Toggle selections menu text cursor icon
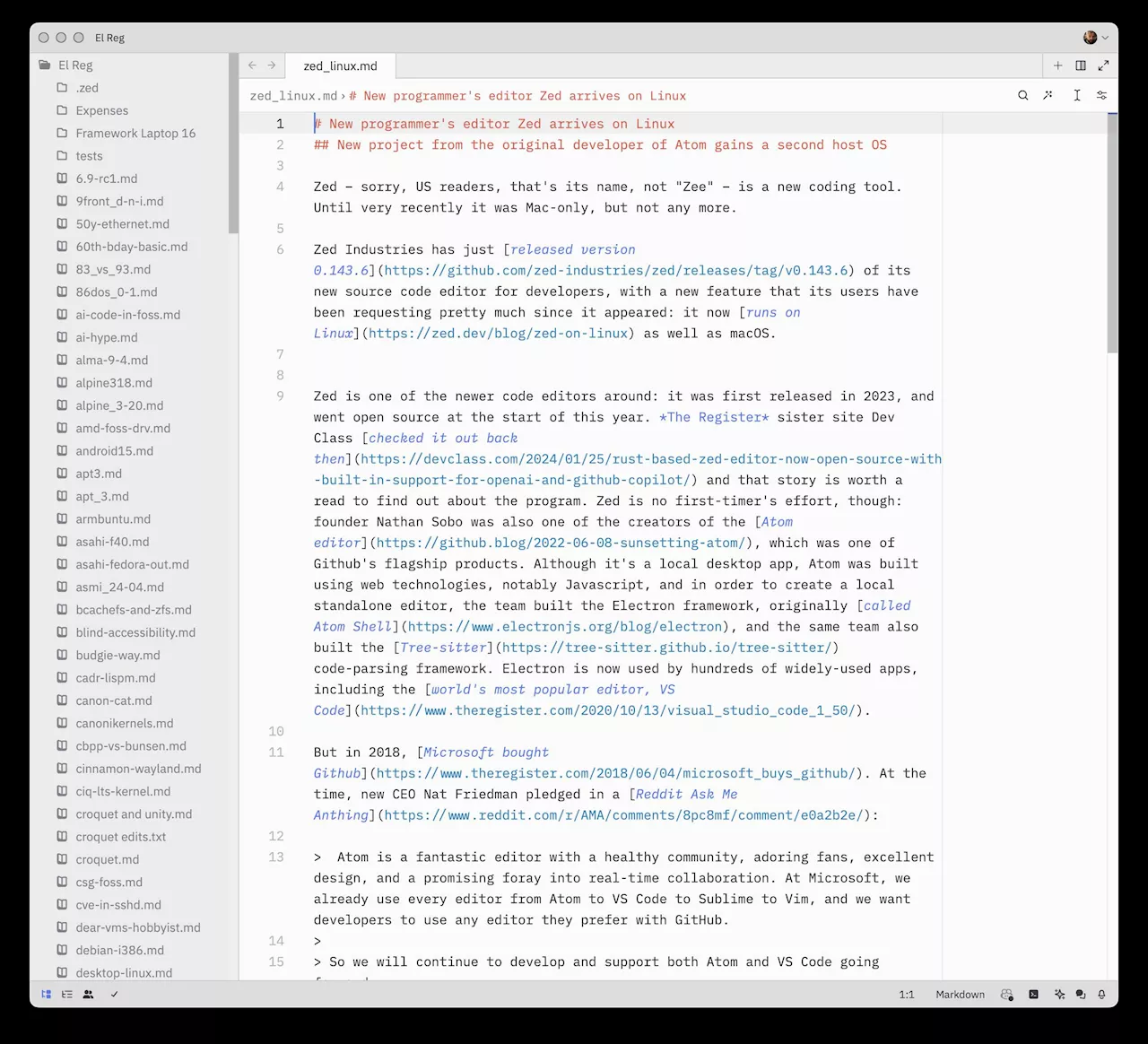 [x=1076, y=95]
